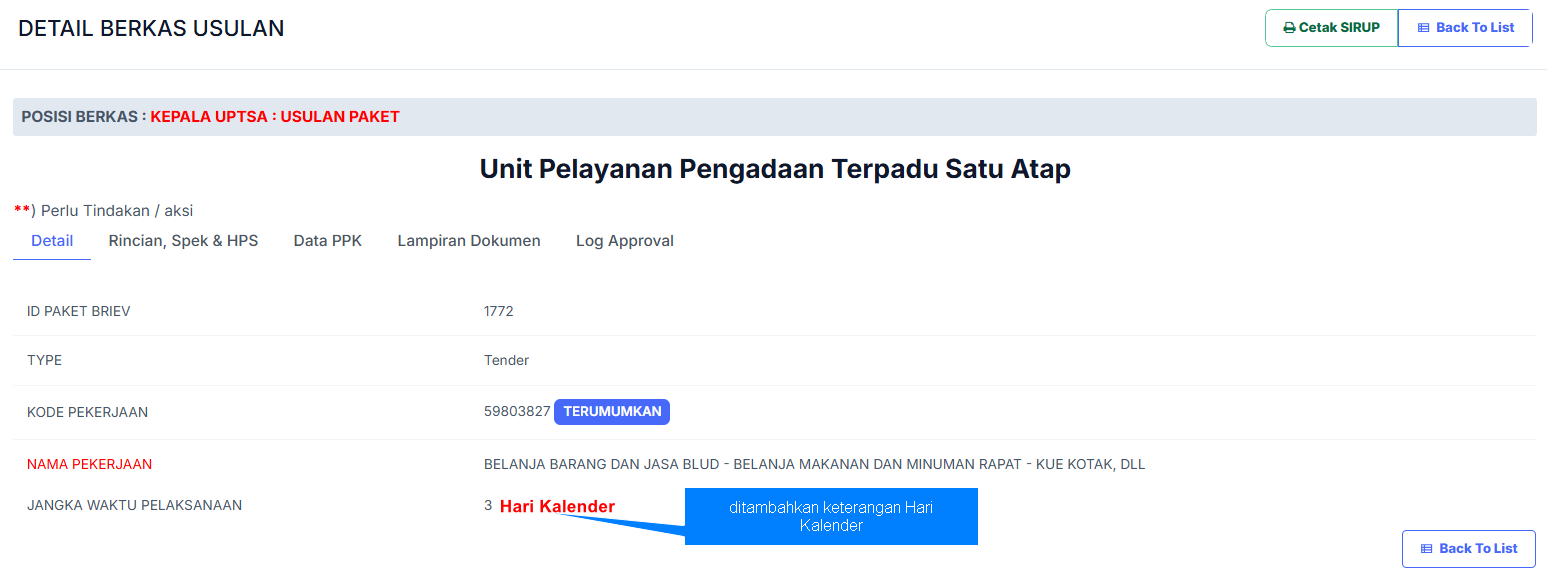
Task: Click the red NAMA PEKERJAAN label
Action: [89, 464]
